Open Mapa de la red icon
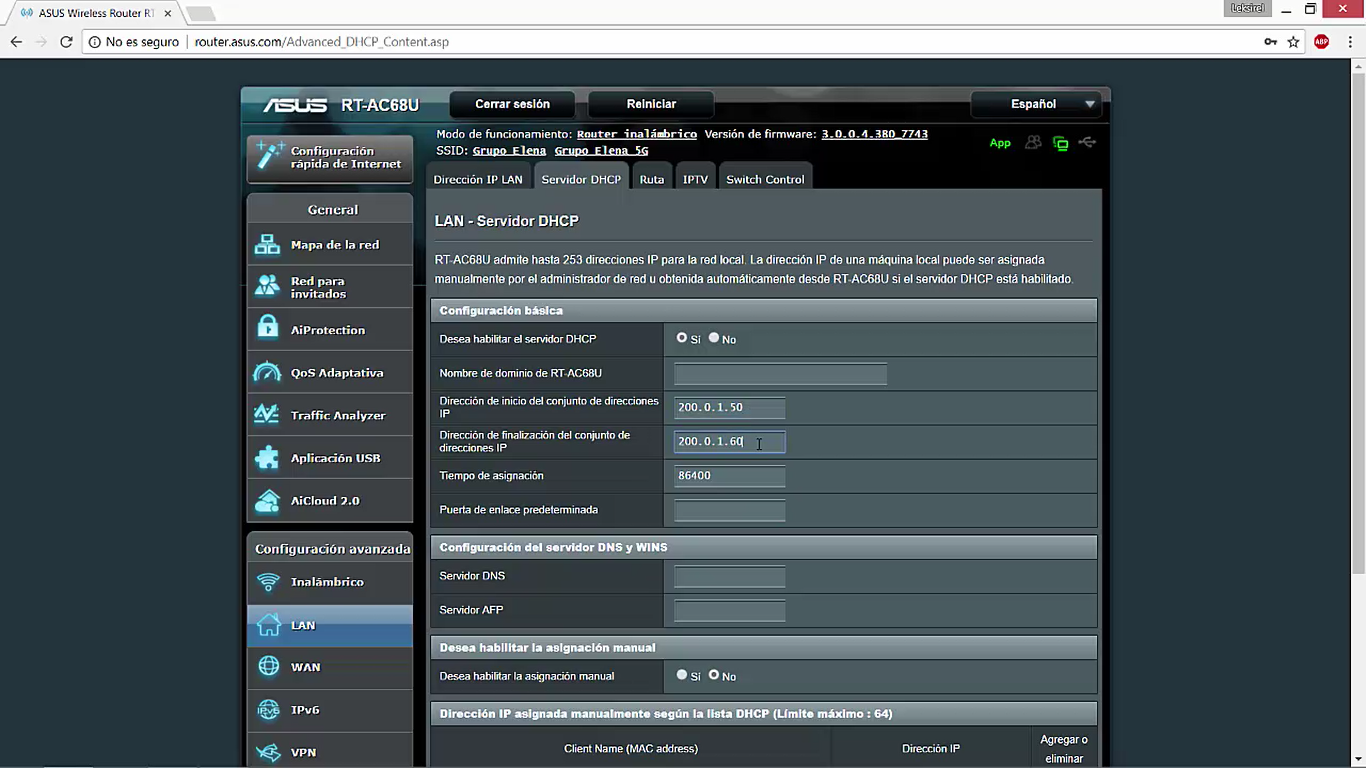This screenshot has width=1366, height=768. 267,244
